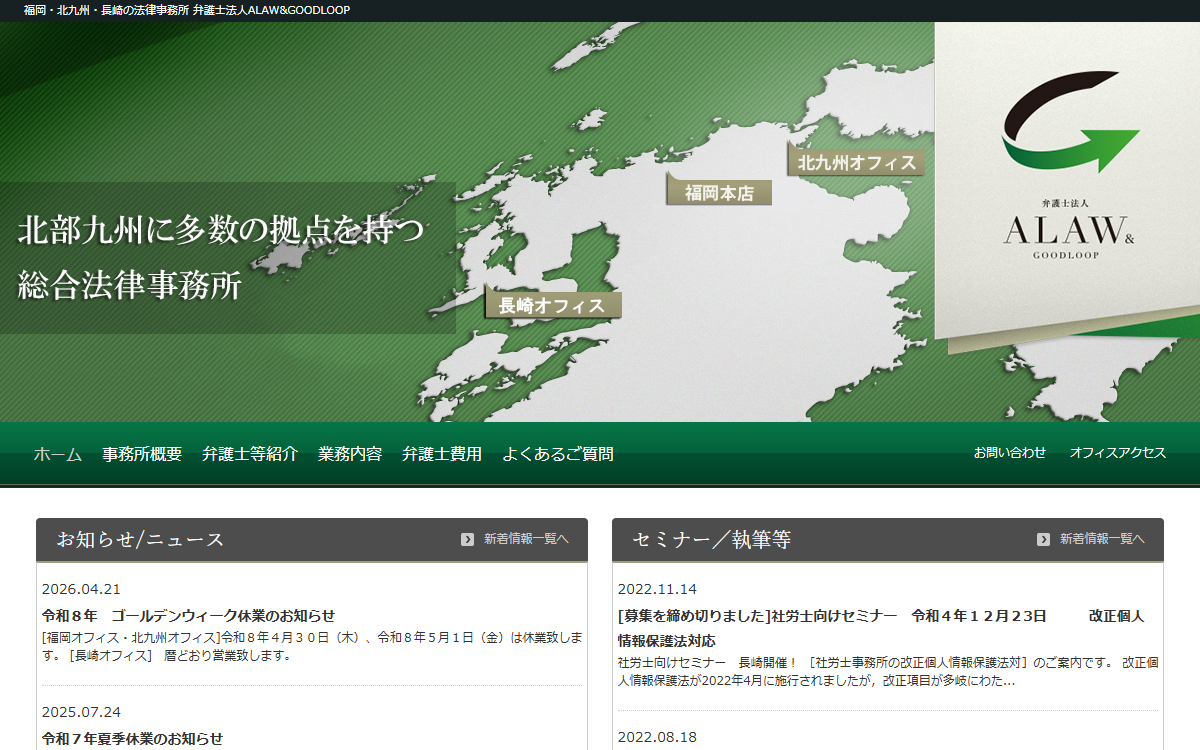Open 新着情報一覧へ in お知らせ/ニュース section

(x=526, y=539)
